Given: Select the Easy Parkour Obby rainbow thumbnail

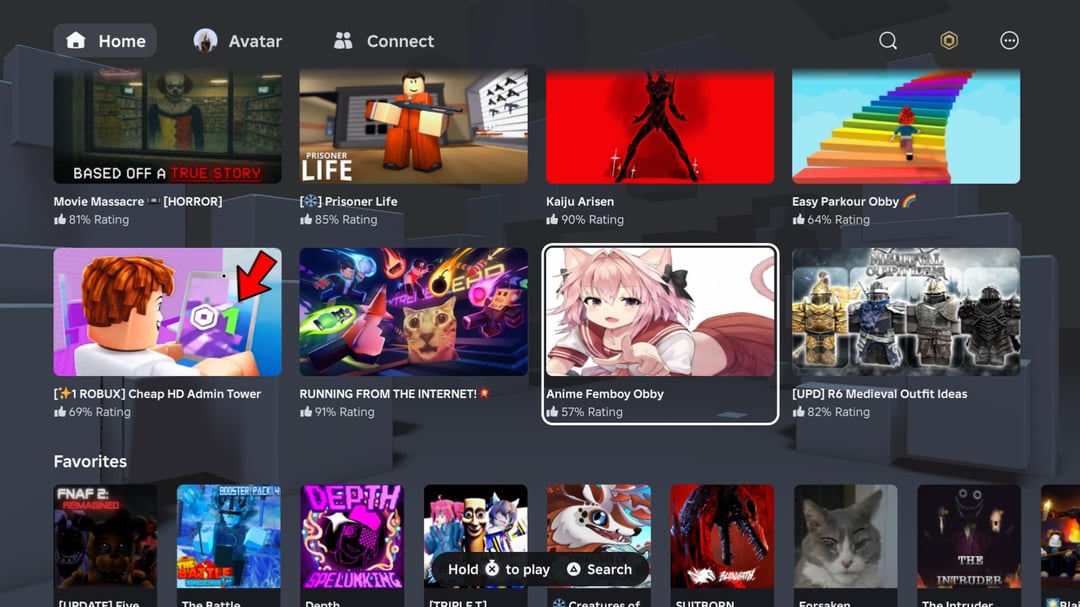Looking at the screenshot, I should click(x=906, y=126).
